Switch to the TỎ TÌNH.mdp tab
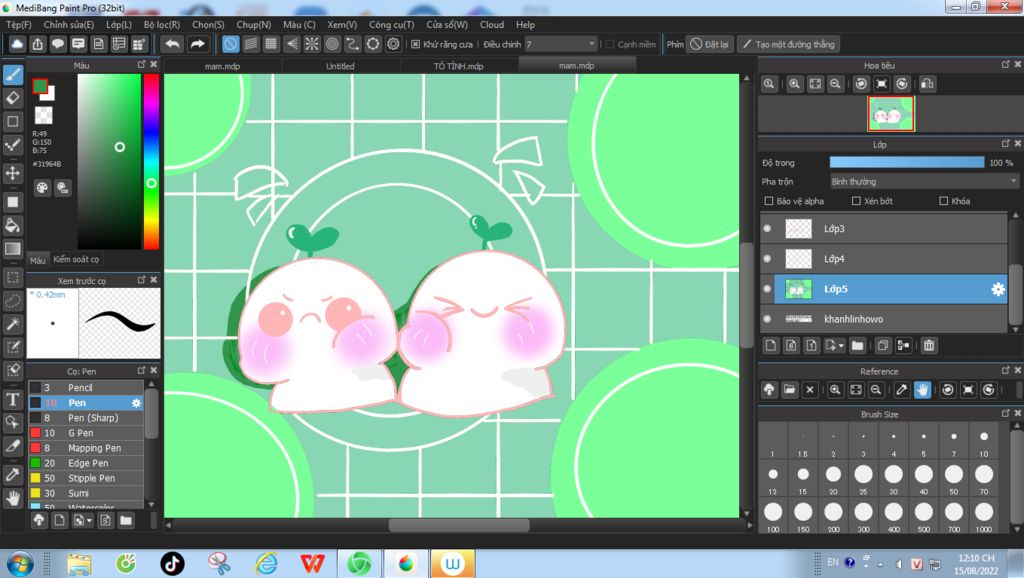The width and height of the screenshot is (1024, 578). 458,66
